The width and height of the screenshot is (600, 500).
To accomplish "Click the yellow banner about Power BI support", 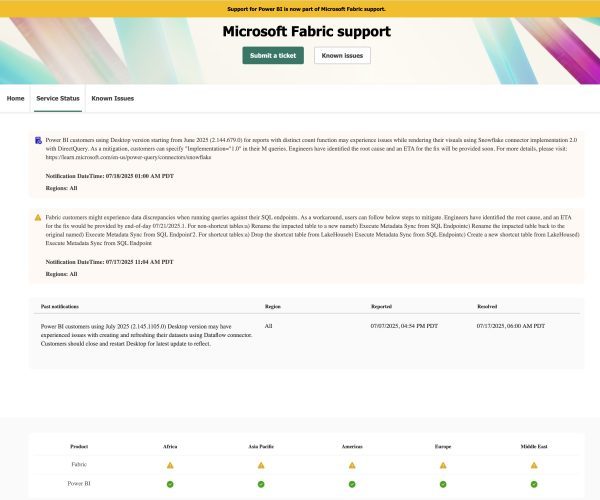I will click(x=300, y=8).
